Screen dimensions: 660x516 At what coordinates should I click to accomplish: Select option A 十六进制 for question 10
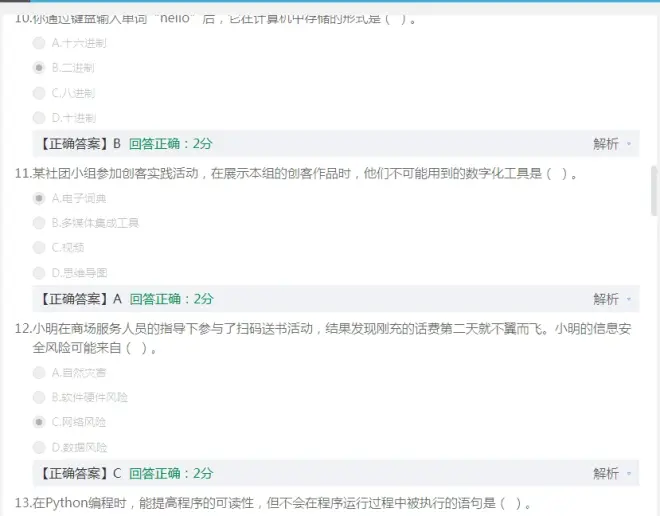[39, 43]
